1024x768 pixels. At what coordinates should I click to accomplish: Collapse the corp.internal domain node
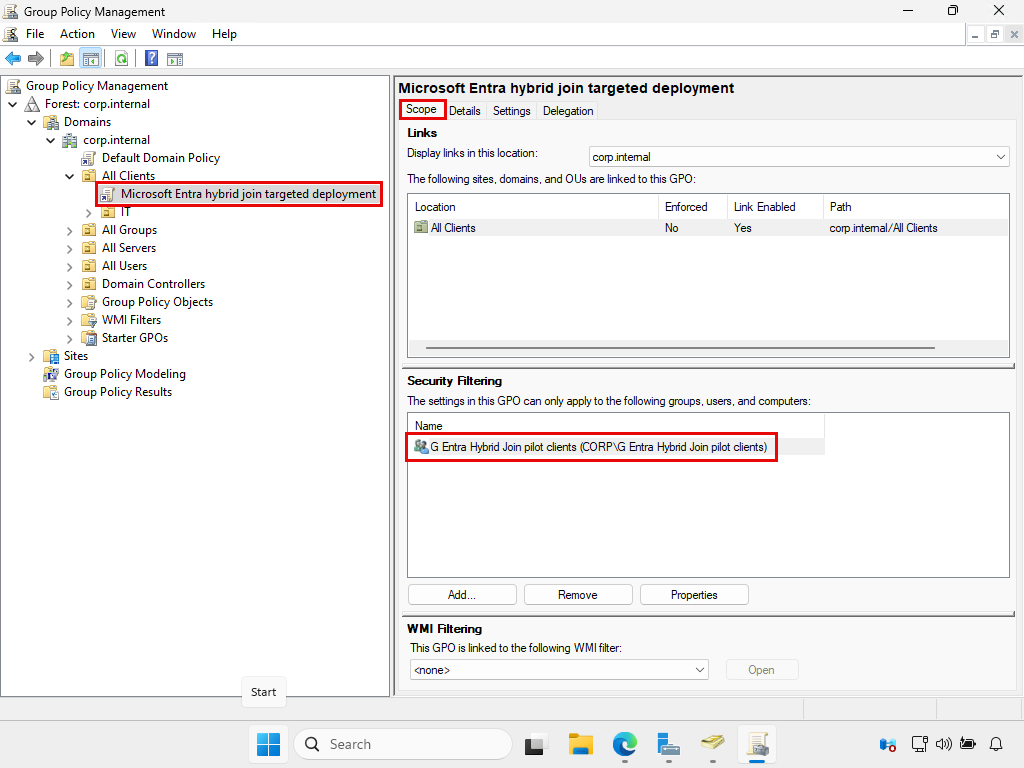(51, 140)
